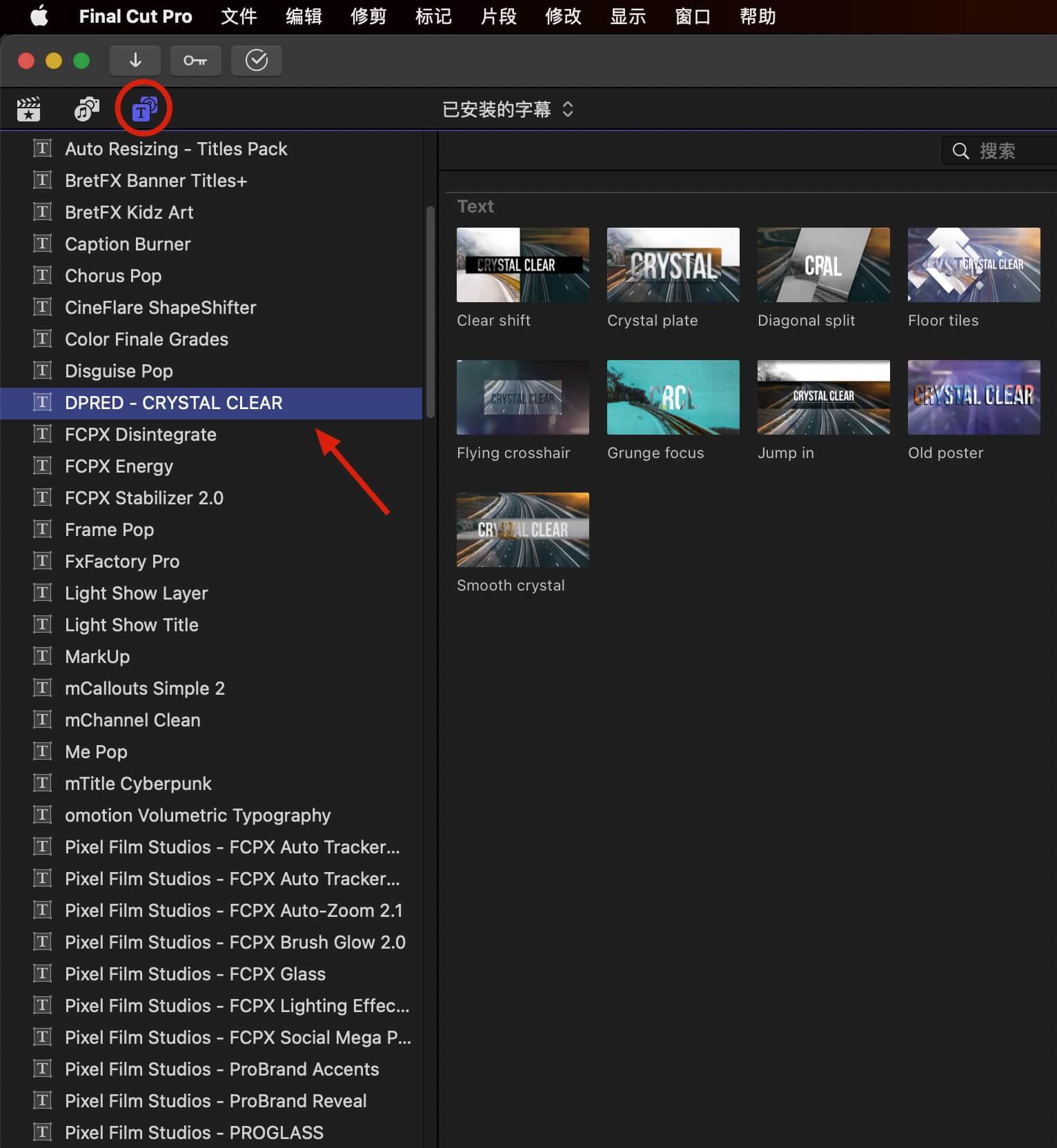Screen dimensions: 1057x1148
Task: Show the Libraries sidebar clapperboard icon
Action: (x=28, y=109)
